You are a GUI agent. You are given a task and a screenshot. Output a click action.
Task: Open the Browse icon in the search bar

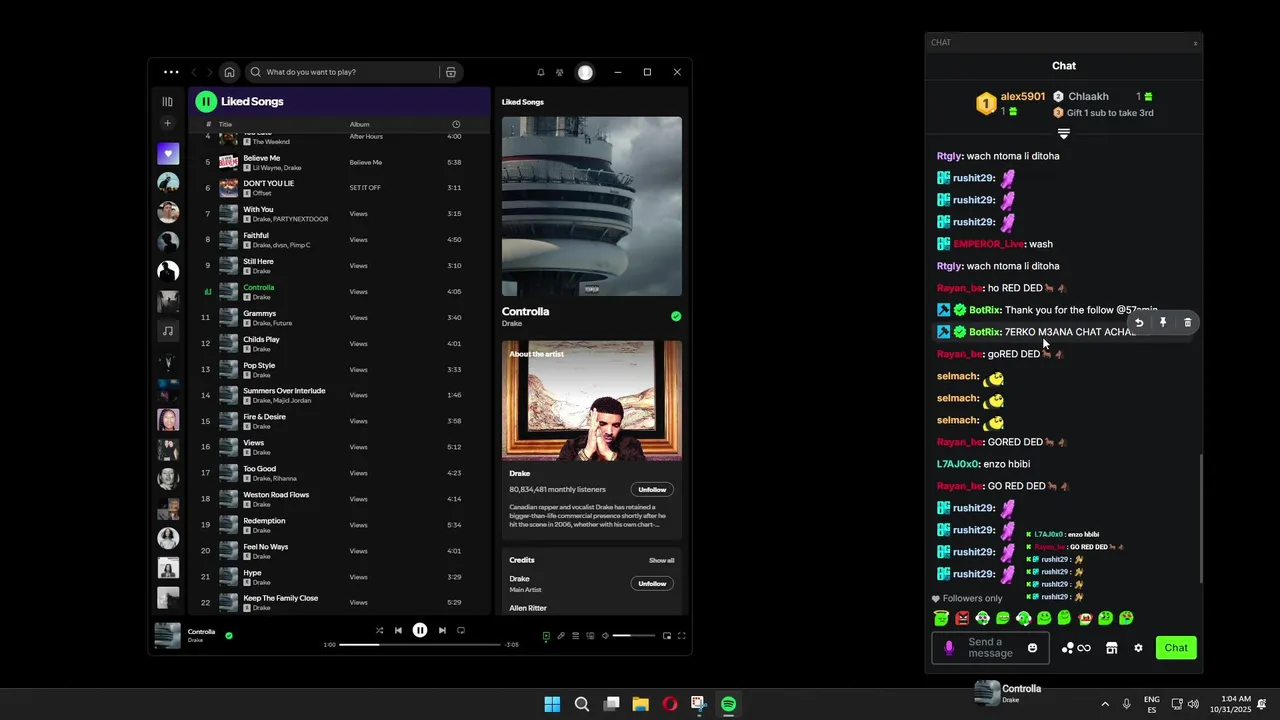click(x=451, y=72)
